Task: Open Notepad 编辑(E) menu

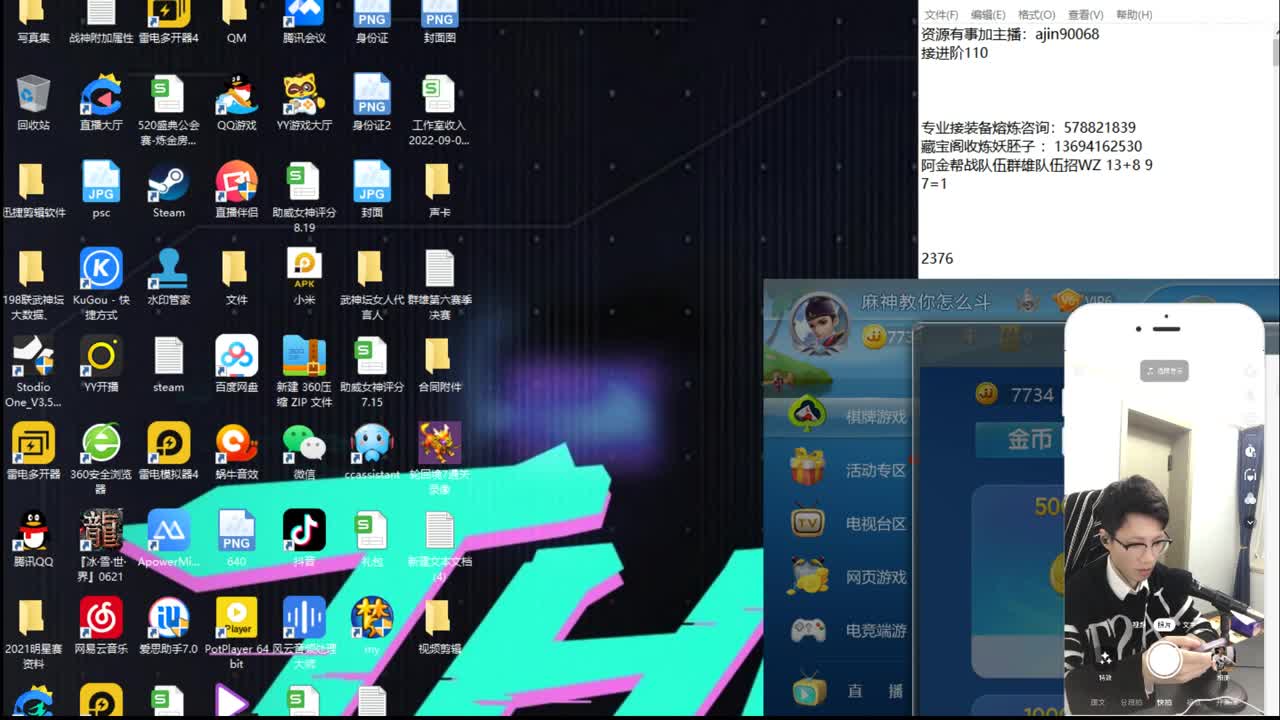Action: pyautogui.click(x=987, y=15)
